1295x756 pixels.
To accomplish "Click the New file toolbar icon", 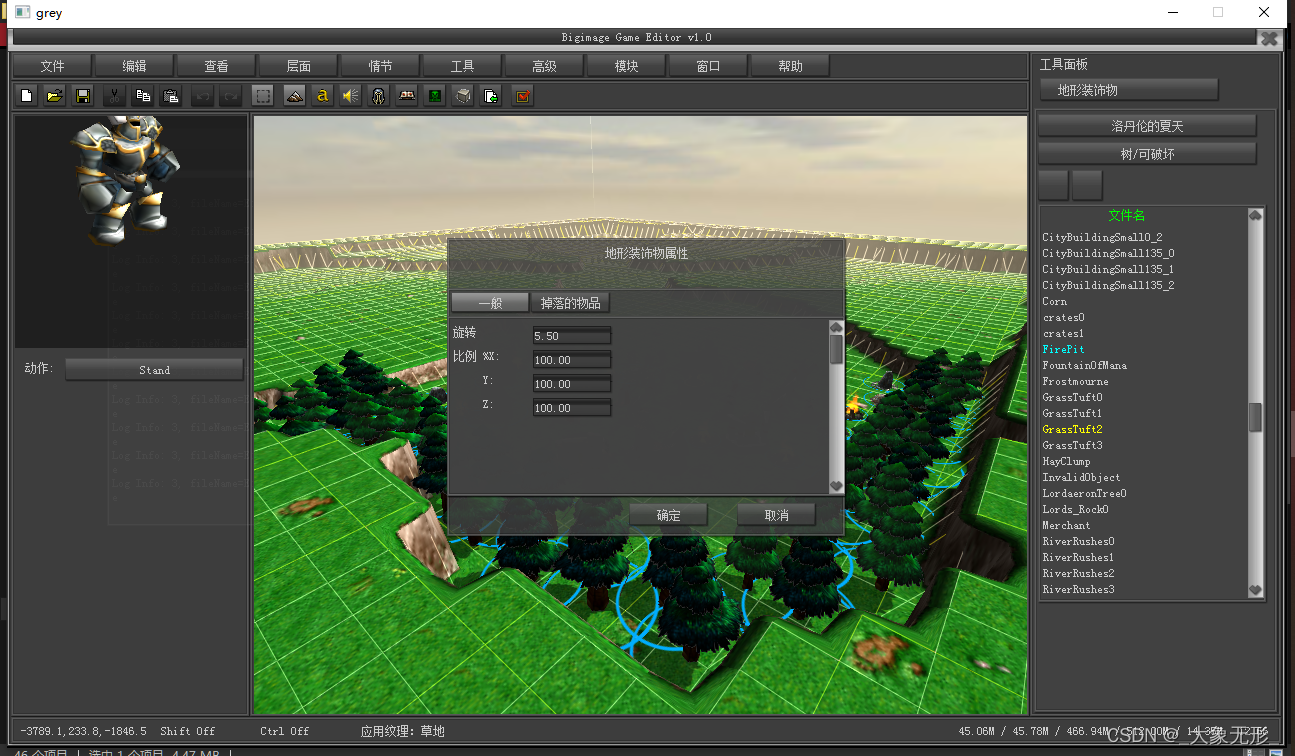I will coord(27,96).
